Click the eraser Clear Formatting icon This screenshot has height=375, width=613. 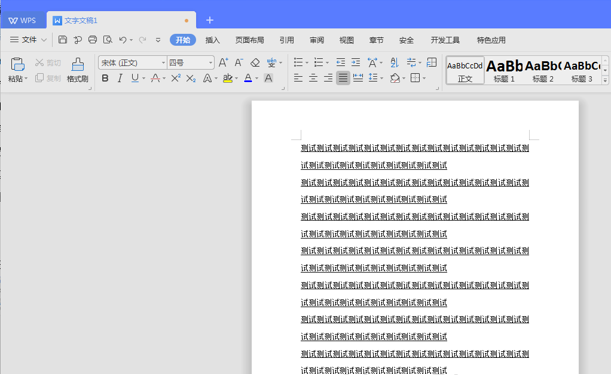click(x=255, y=62)
